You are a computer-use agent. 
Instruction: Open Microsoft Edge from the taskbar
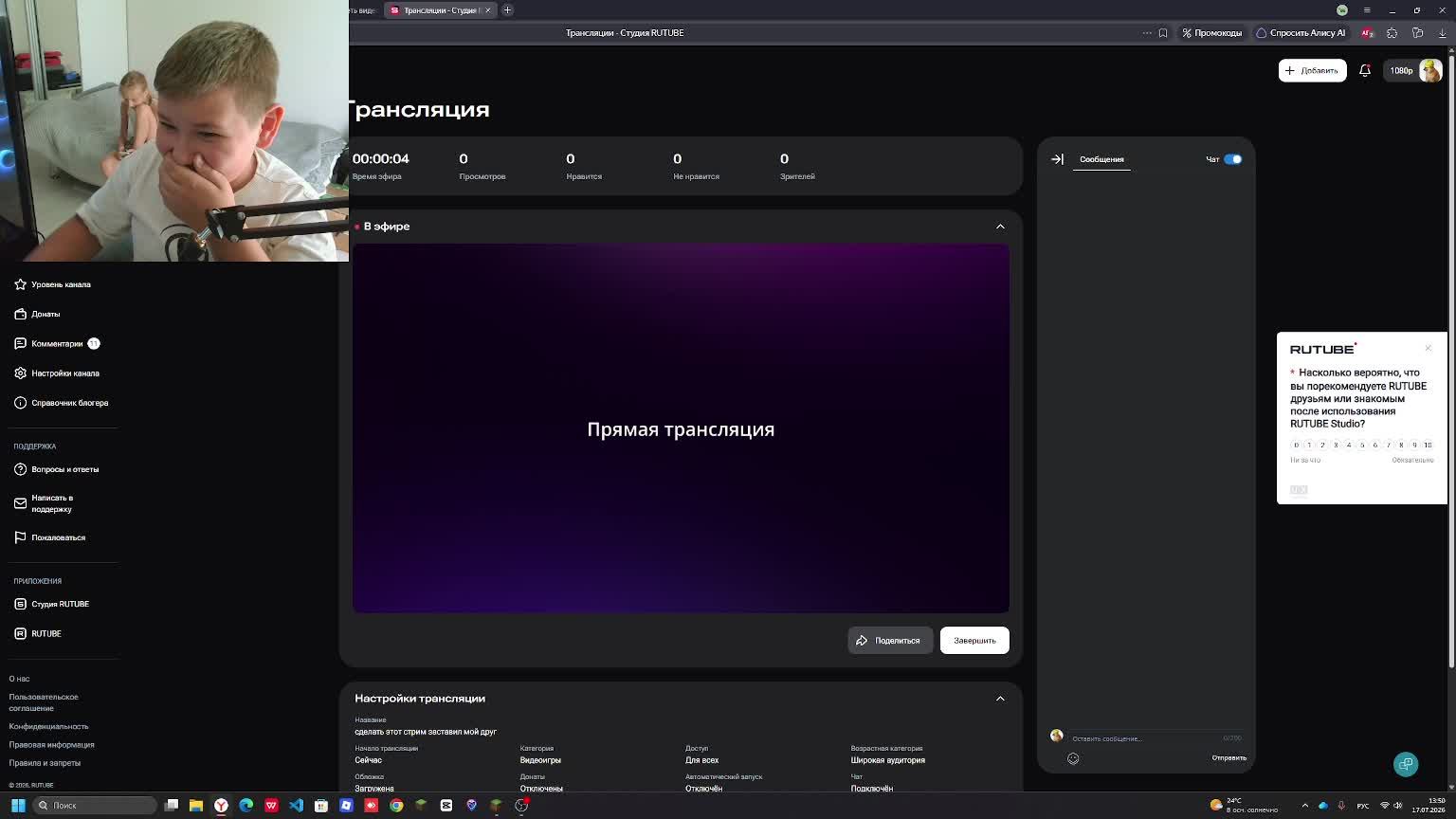click(x=246, y=805)
